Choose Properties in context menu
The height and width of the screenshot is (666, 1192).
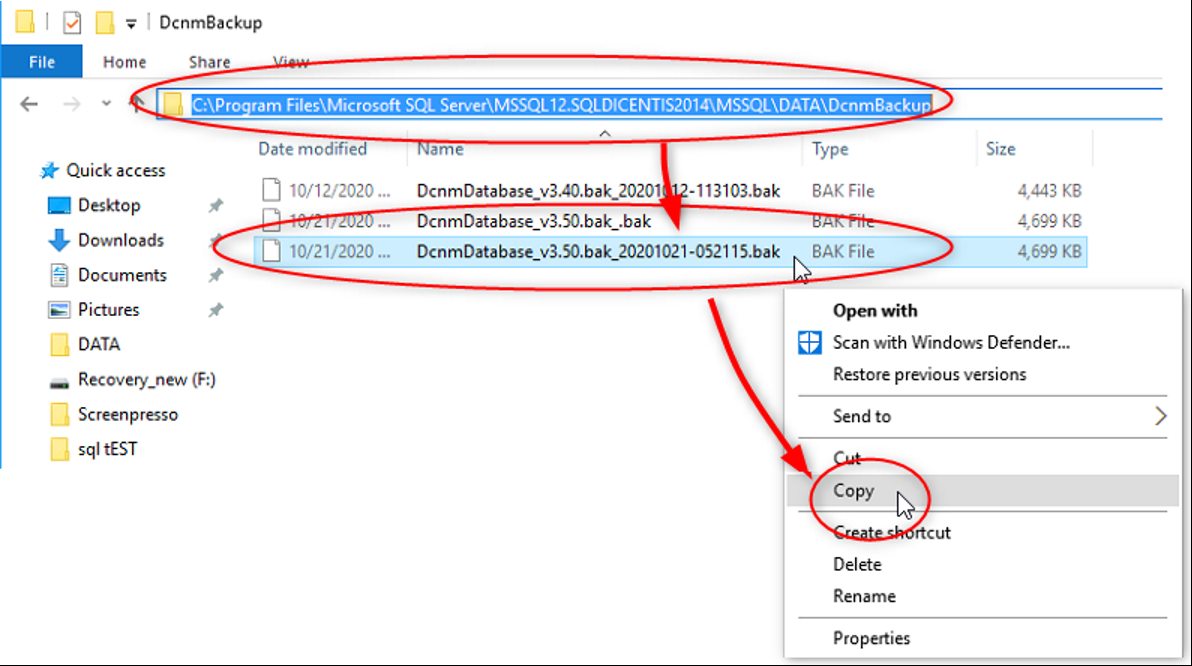tap(871, 639)
